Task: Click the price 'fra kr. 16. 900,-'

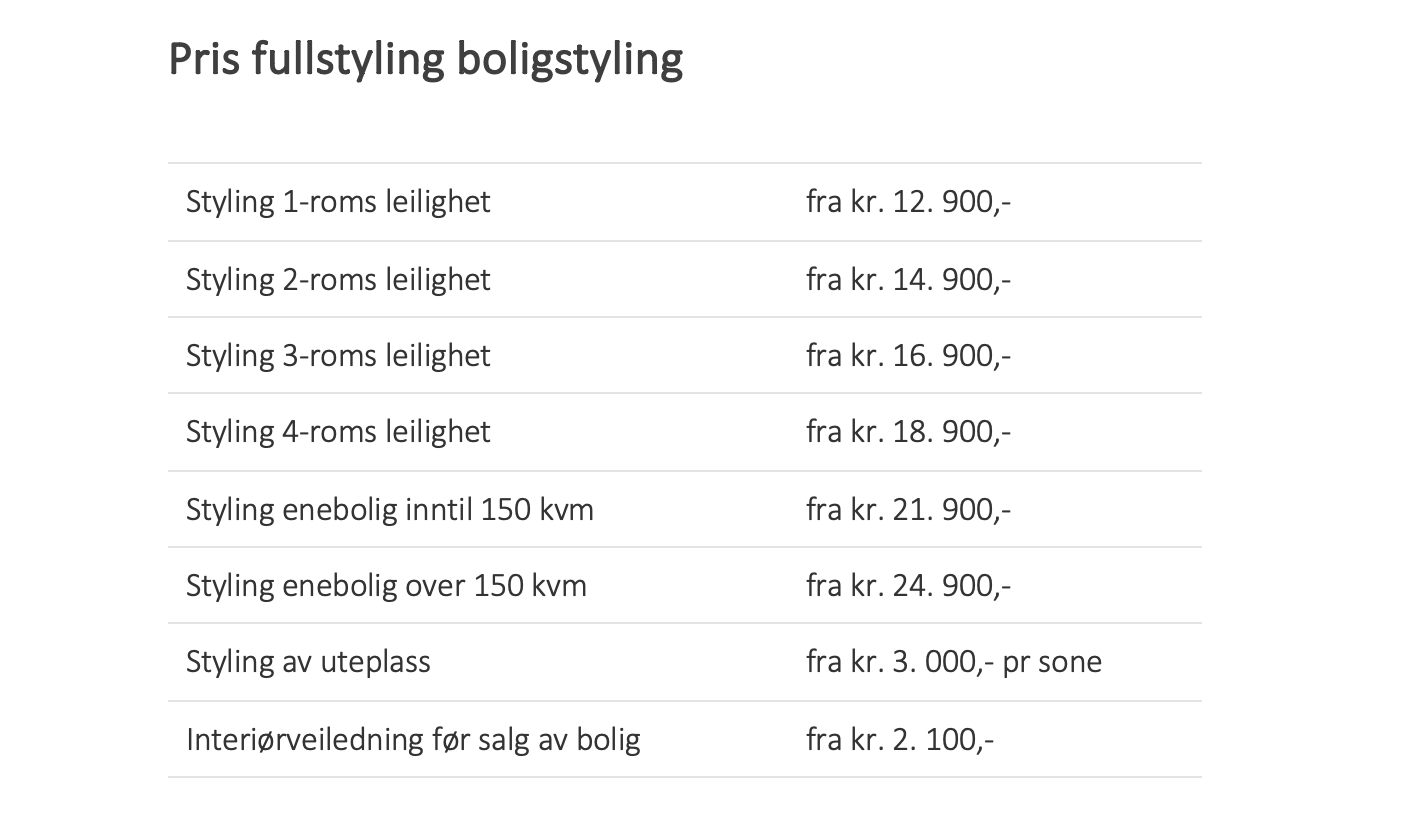Action: click(908, 356)
